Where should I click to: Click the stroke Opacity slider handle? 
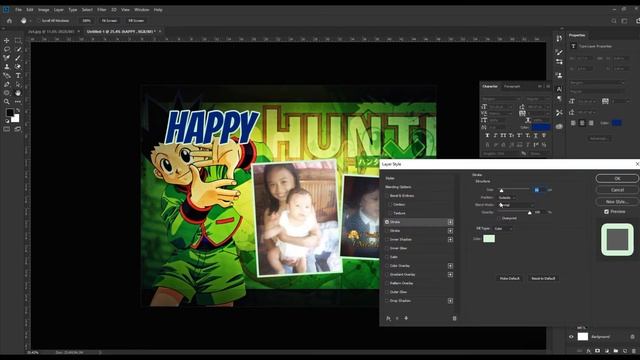click(x=530, y=213)
